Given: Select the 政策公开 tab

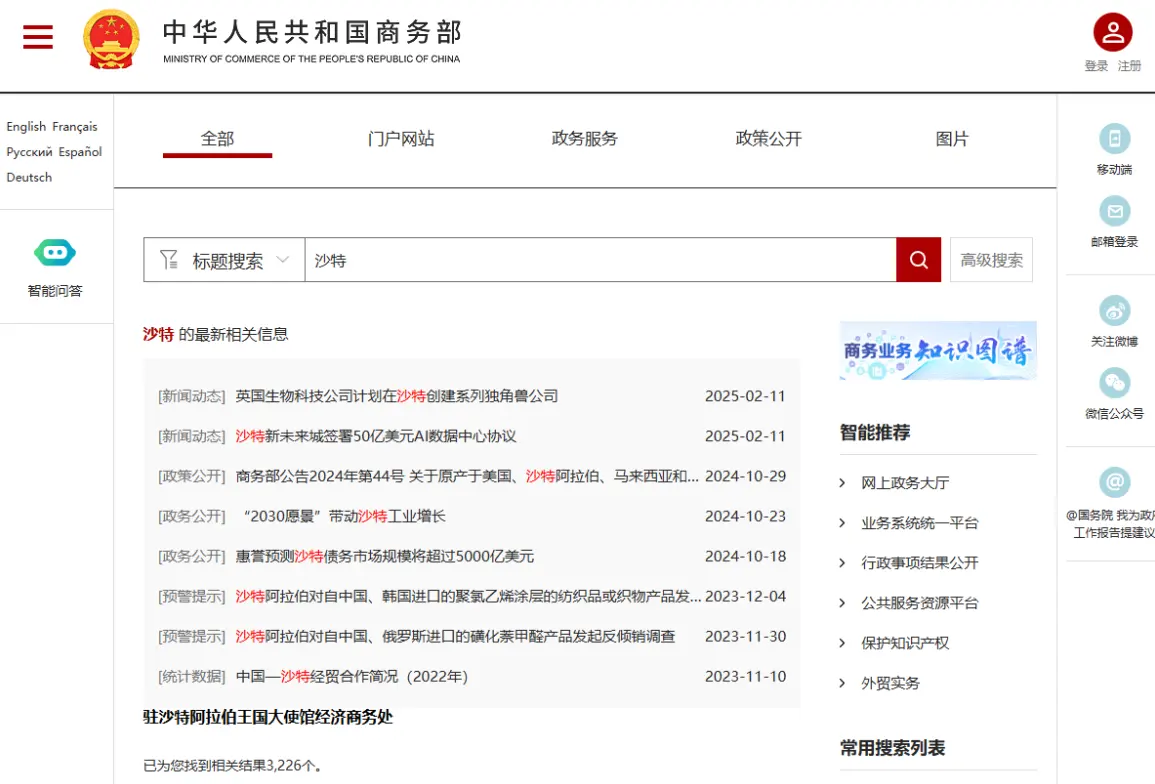Looking at the screenshot, I should click(x=768, y=139).
